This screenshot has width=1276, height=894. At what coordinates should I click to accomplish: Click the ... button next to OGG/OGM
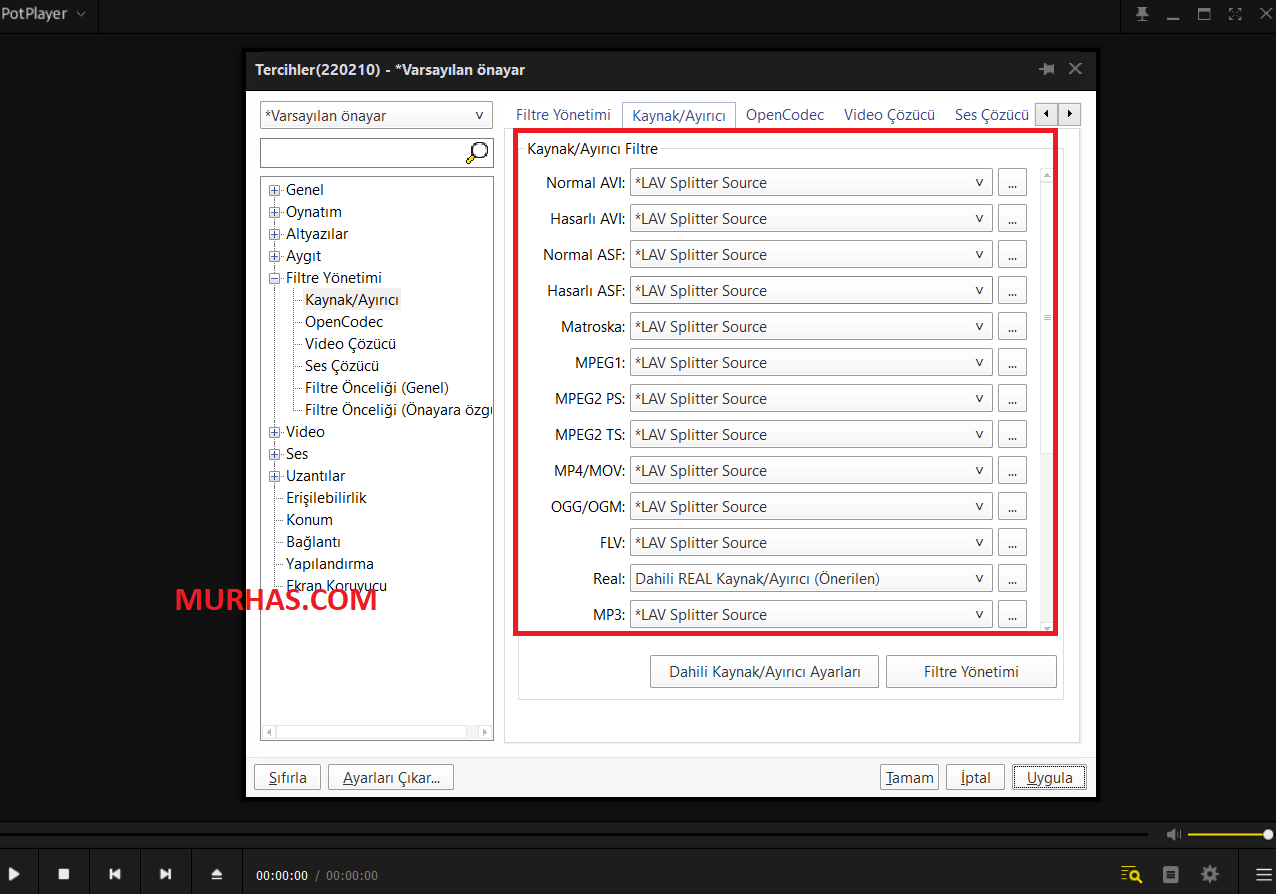[x=1012, y=507]
